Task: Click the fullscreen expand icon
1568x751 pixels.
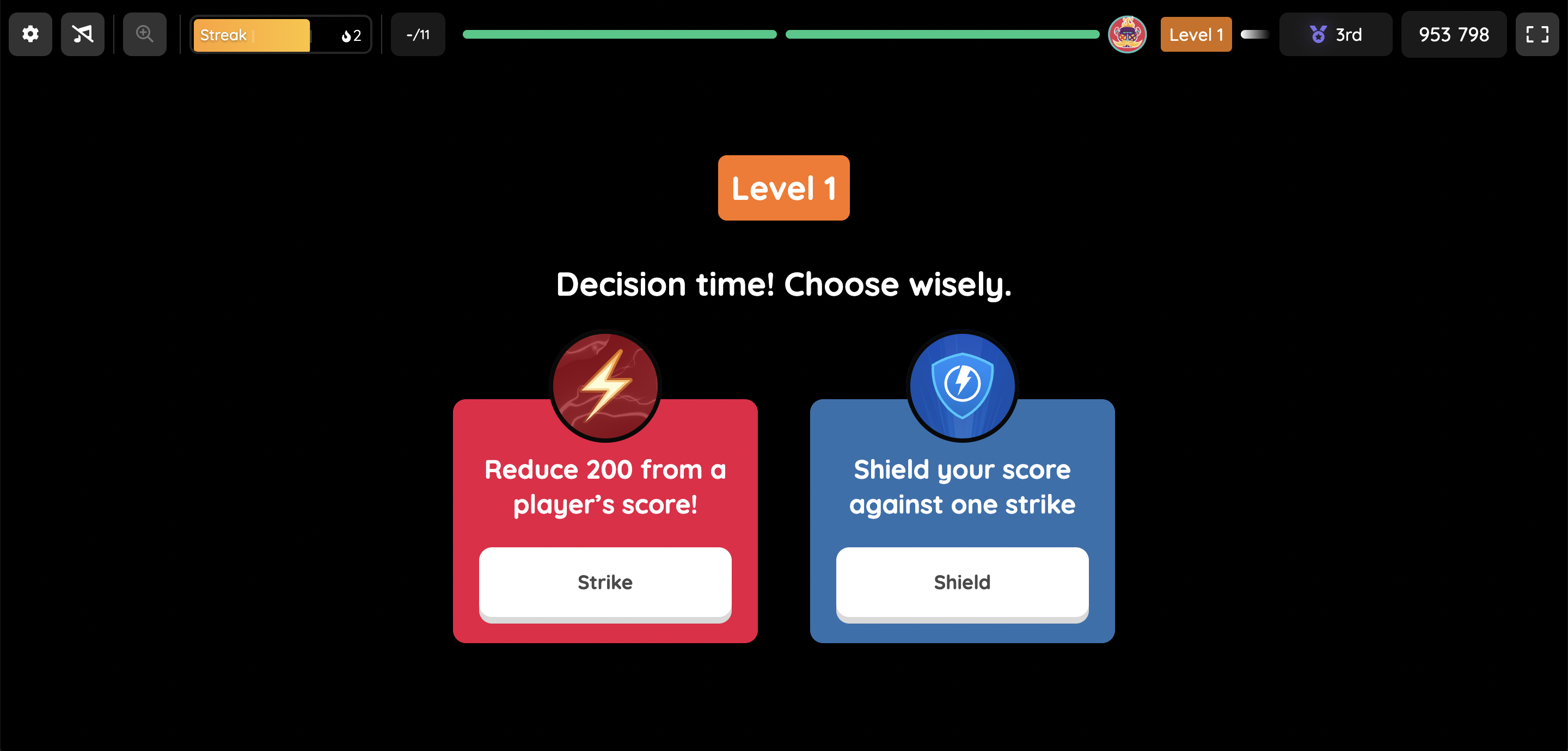Action: [x=1538, y=35]
